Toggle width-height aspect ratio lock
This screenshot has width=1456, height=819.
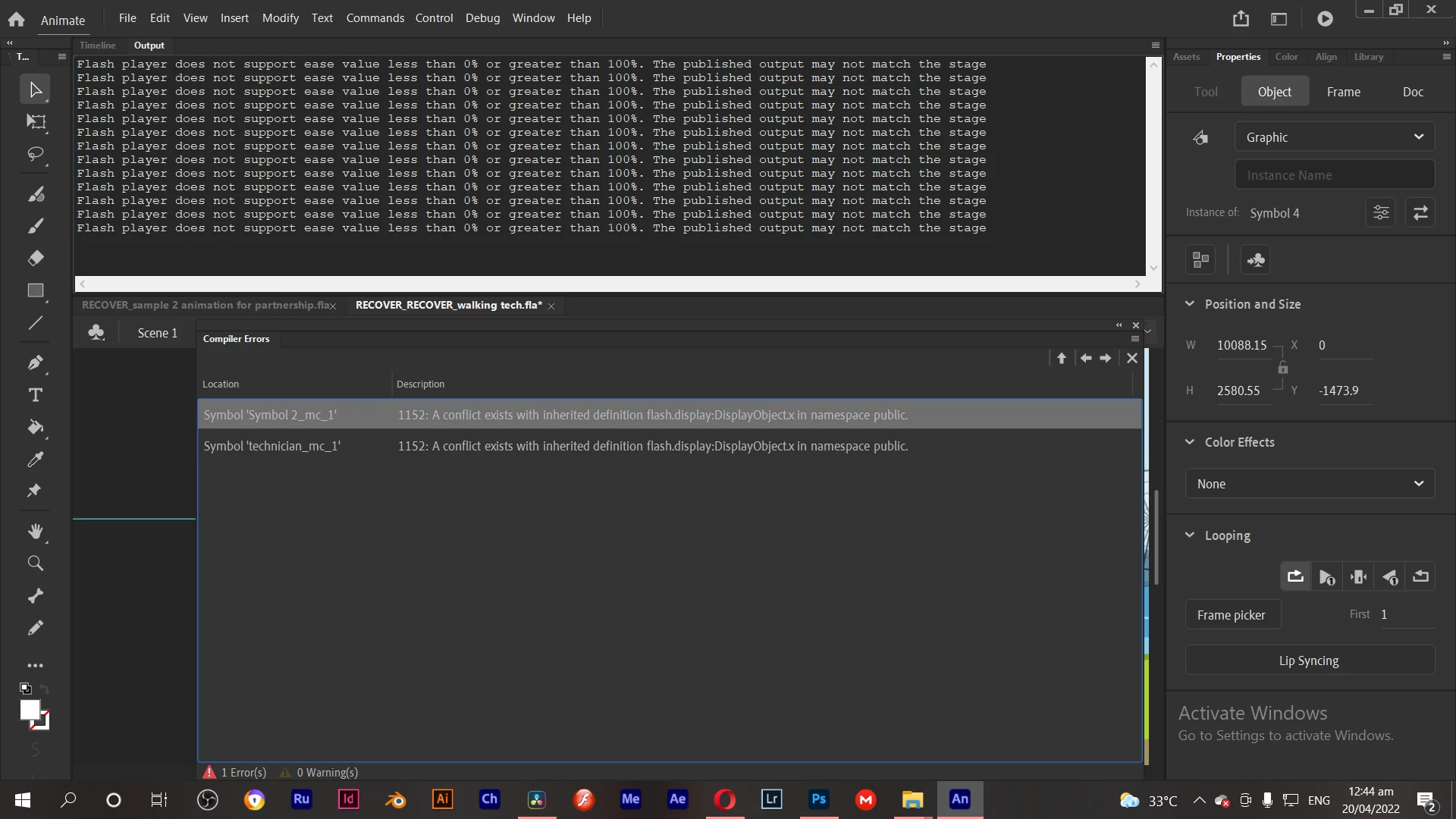1282,368
